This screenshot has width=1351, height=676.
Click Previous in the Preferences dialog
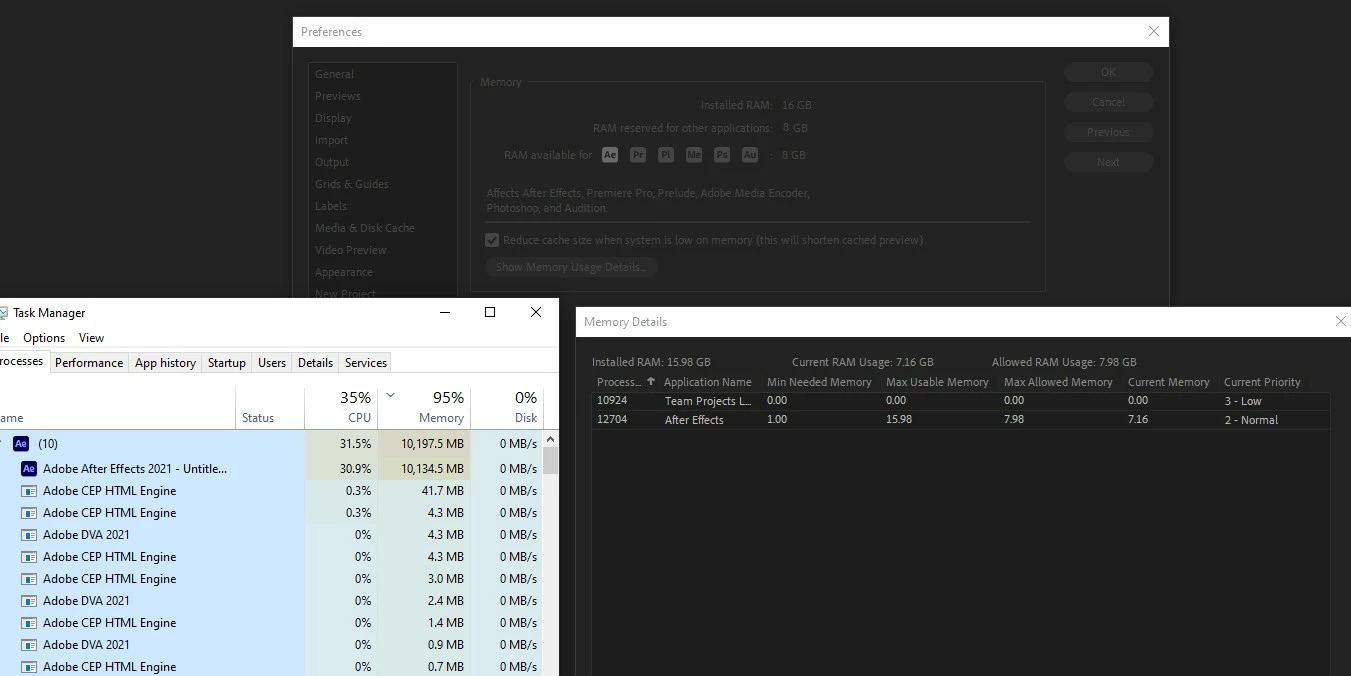1108,132
